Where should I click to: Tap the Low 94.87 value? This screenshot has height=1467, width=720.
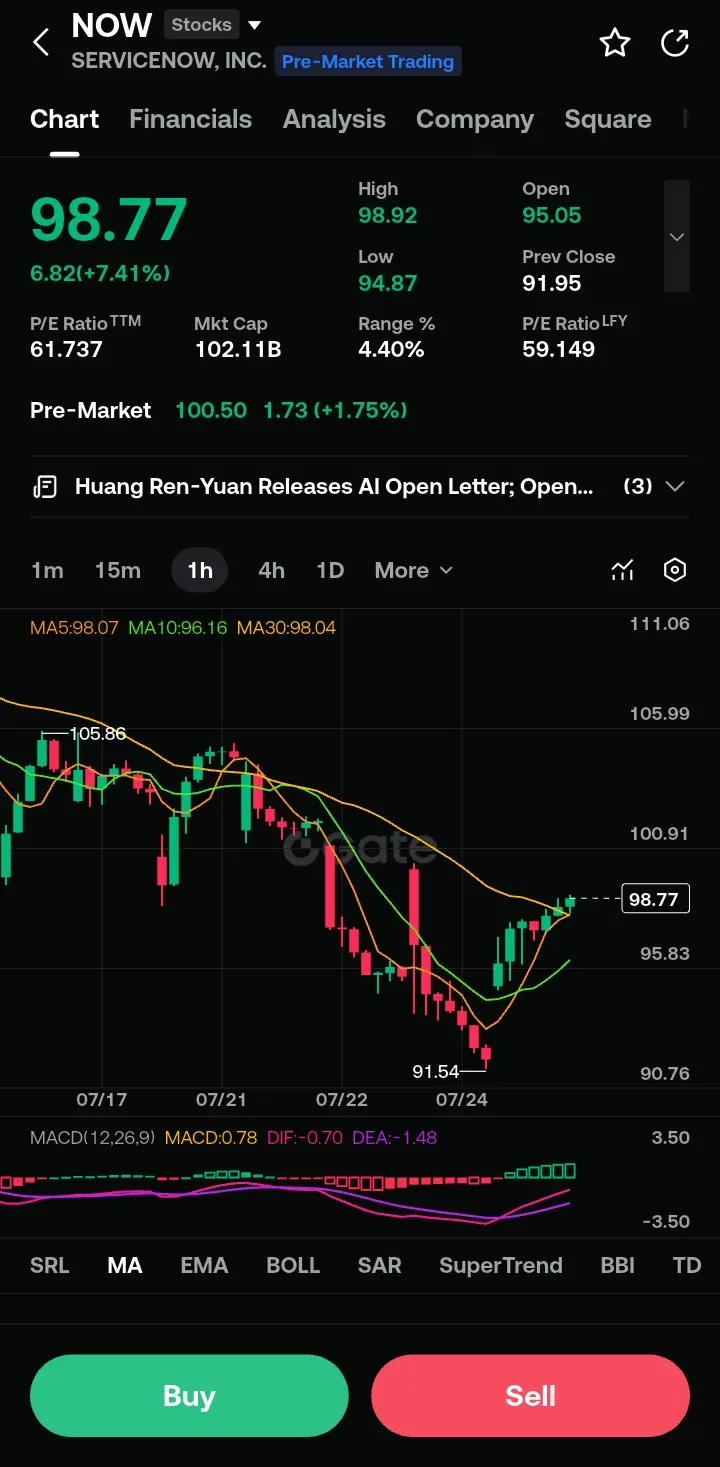coord(388,283)
